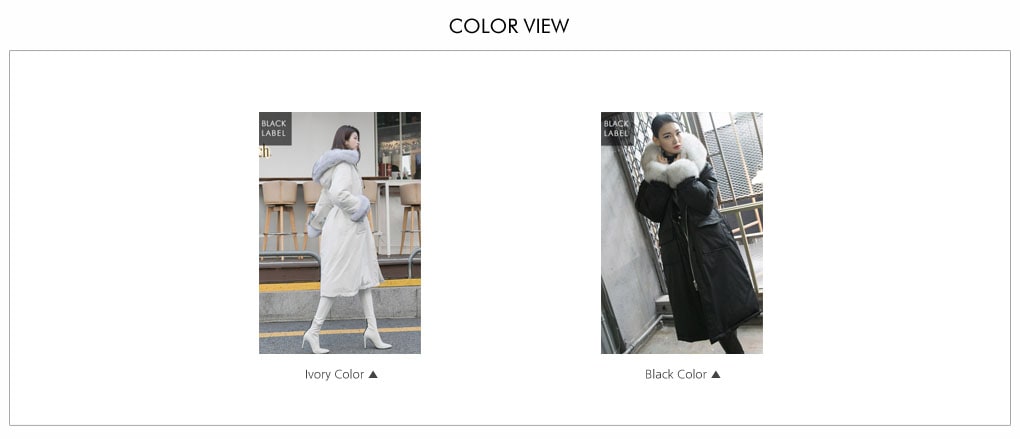Click the lavender fur hood on ivory coat

click(x=334, y=163)
